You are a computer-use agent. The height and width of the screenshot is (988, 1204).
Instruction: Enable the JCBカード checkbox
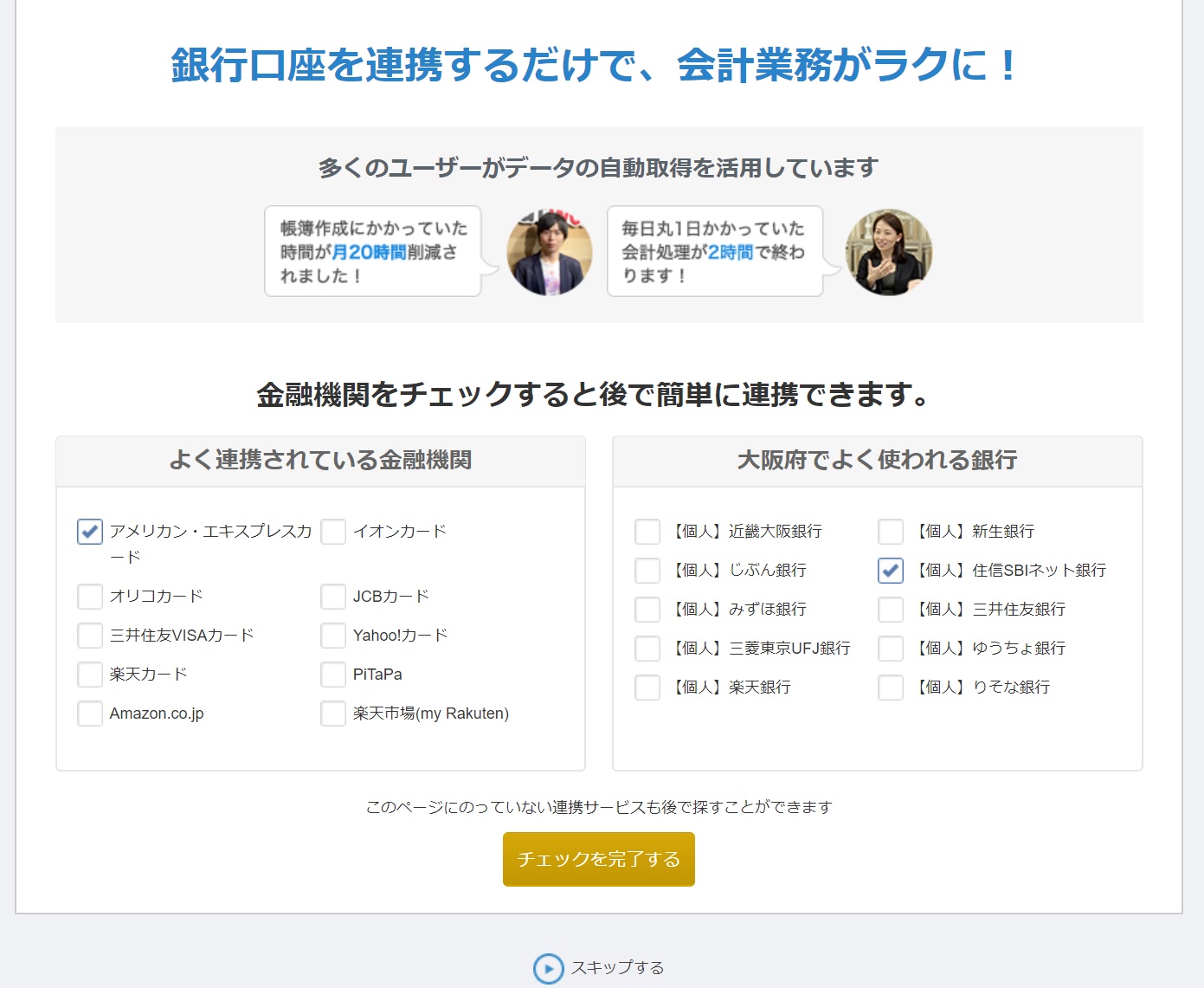(x=333, y=597)
